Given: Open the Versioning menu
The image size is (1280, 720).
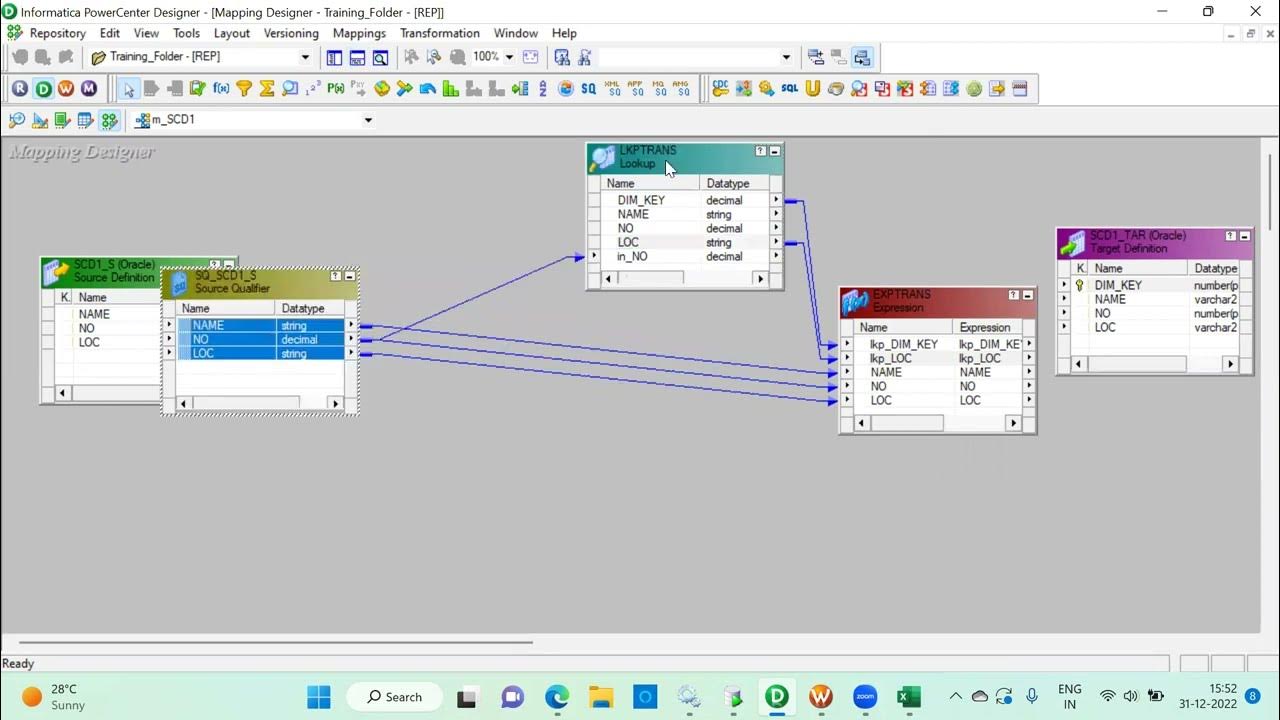Looking at the screenshot, I should click(291, 33).
